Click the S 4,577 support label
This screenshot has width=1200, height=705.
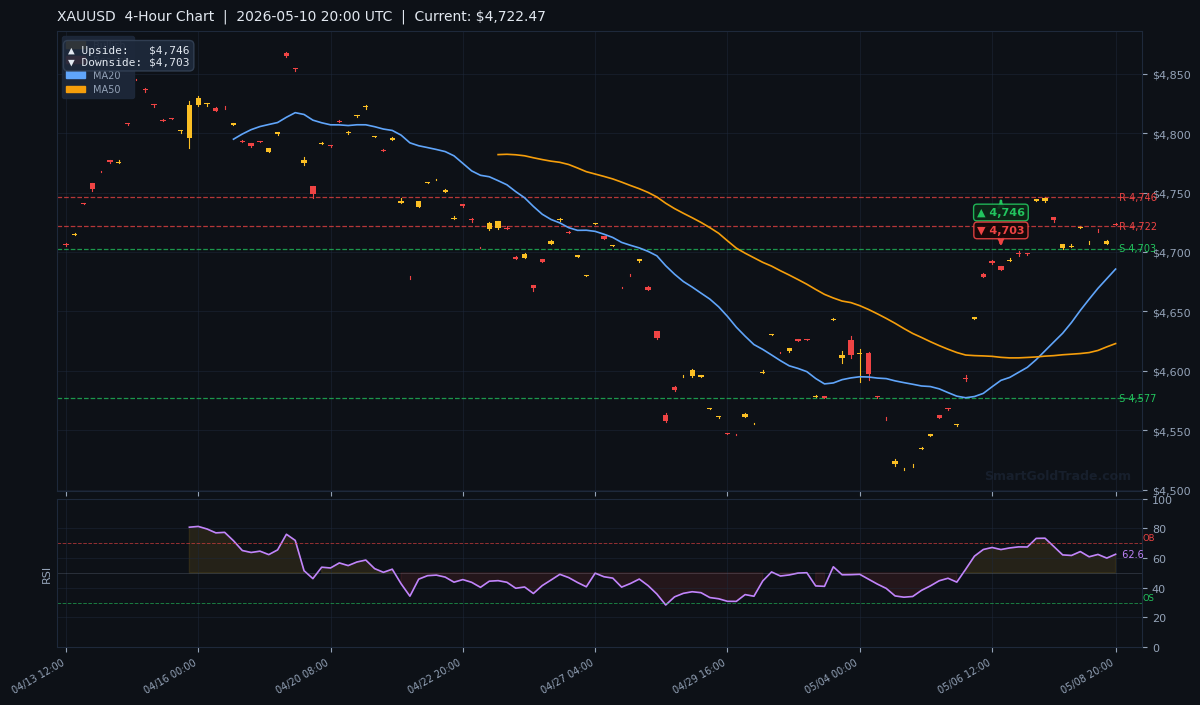(1137, 399)
